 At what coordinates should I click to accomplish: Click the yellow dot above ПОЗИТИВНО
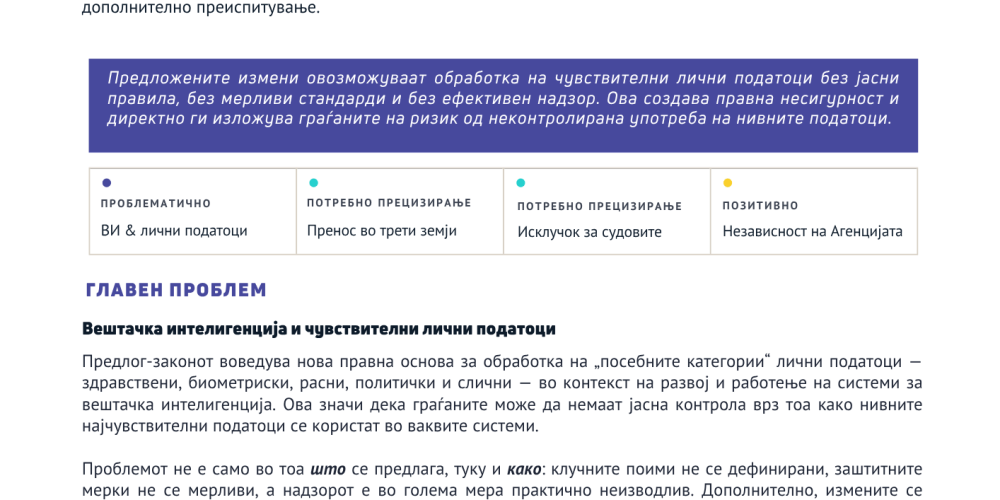pyautogui.click(x=727, y=183)
